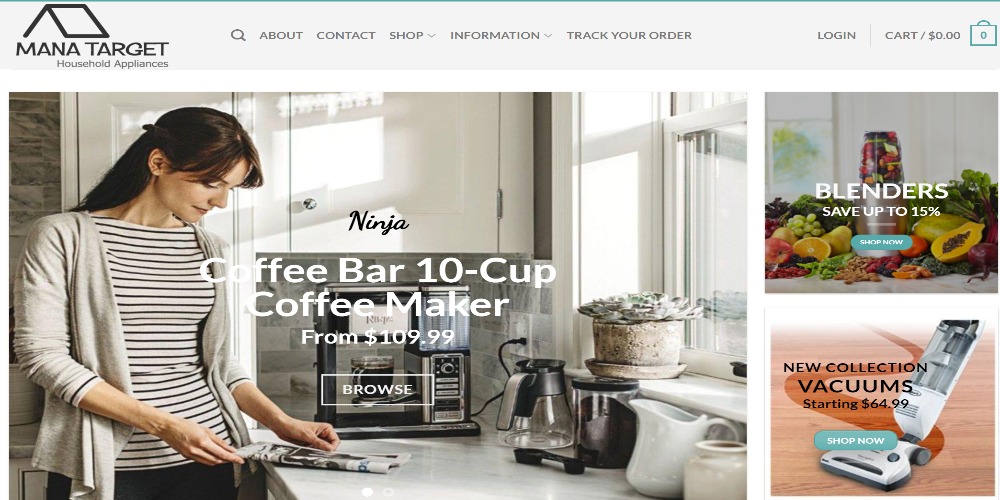
Task: Select the first slider dot indicator
Action: pos(367,492)
